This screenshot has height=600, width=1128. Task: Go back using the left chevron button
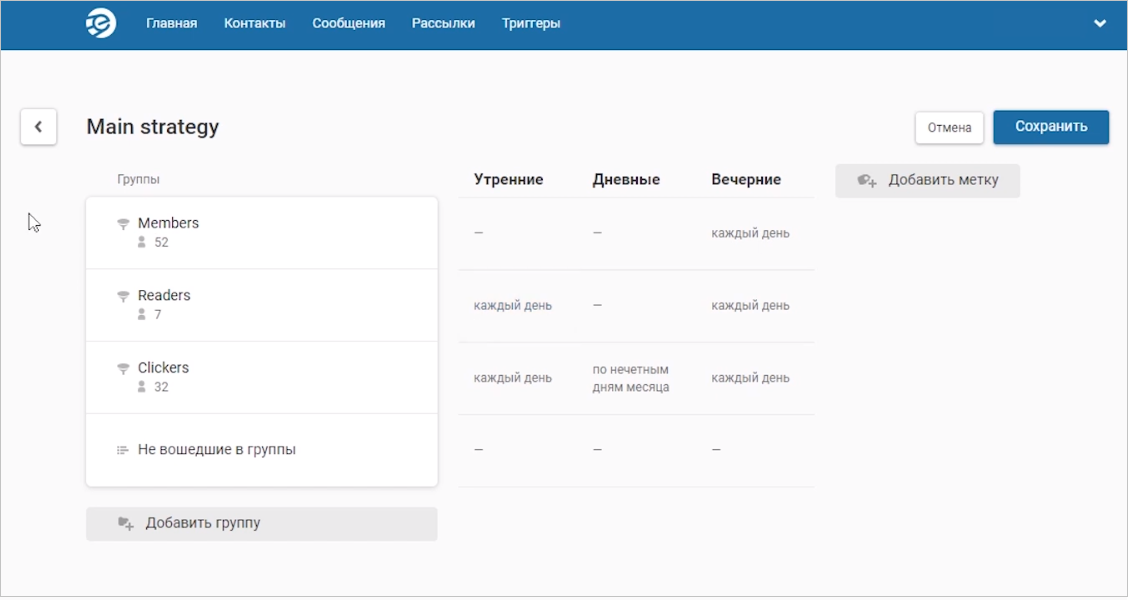[38, 127]
